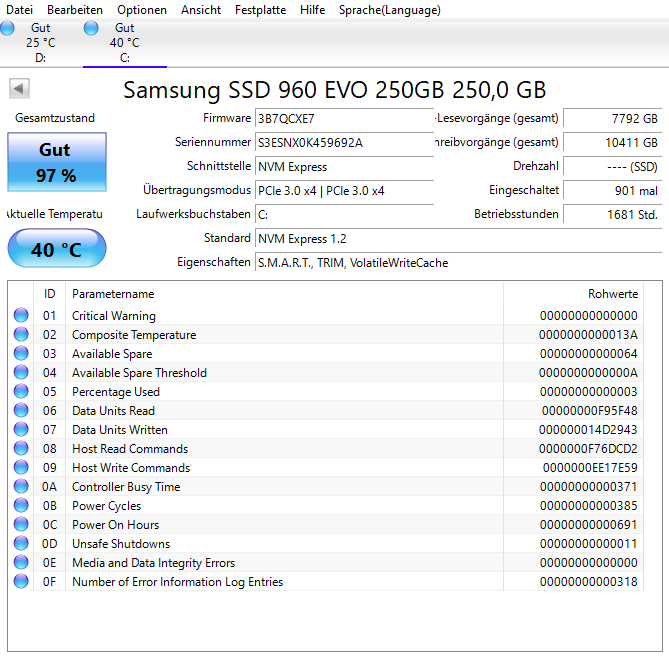Click raw value 0000000F76DCD2
The height and width of the screenshot is (658, 669).
point(588,448)
